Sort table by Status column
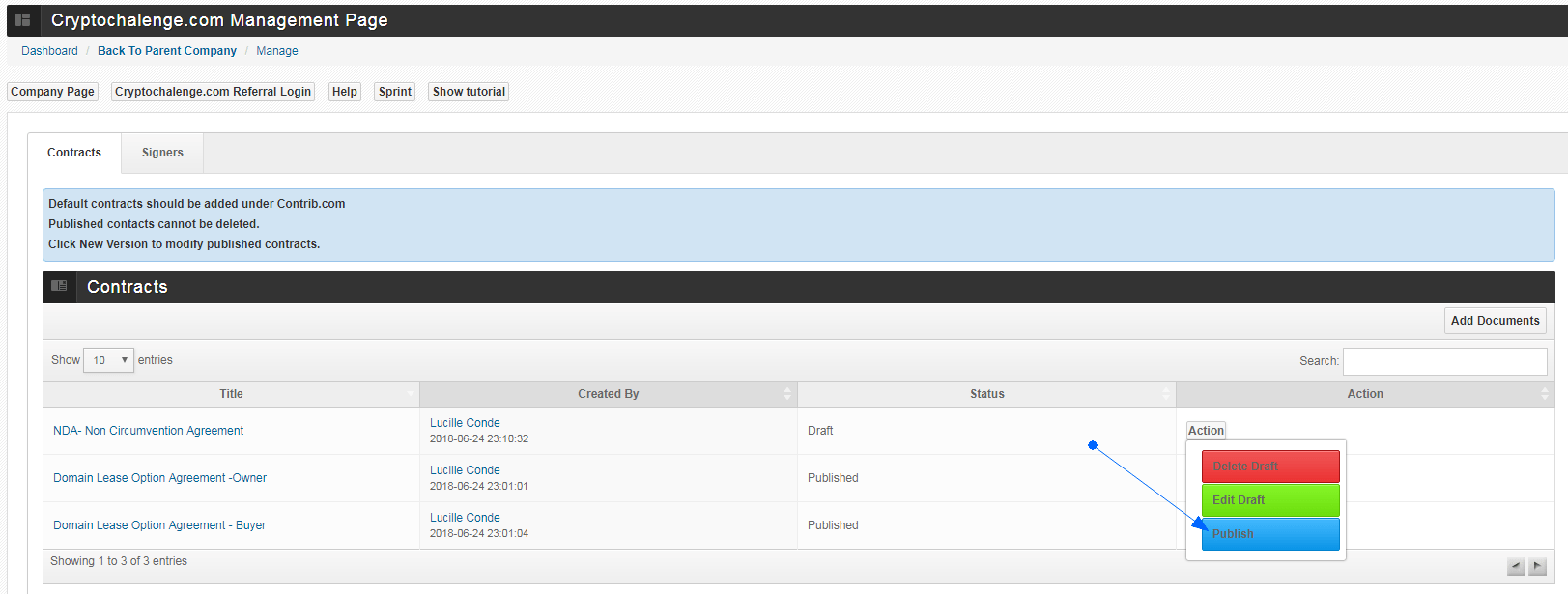 pyautogui.click(x=986, y=394)
